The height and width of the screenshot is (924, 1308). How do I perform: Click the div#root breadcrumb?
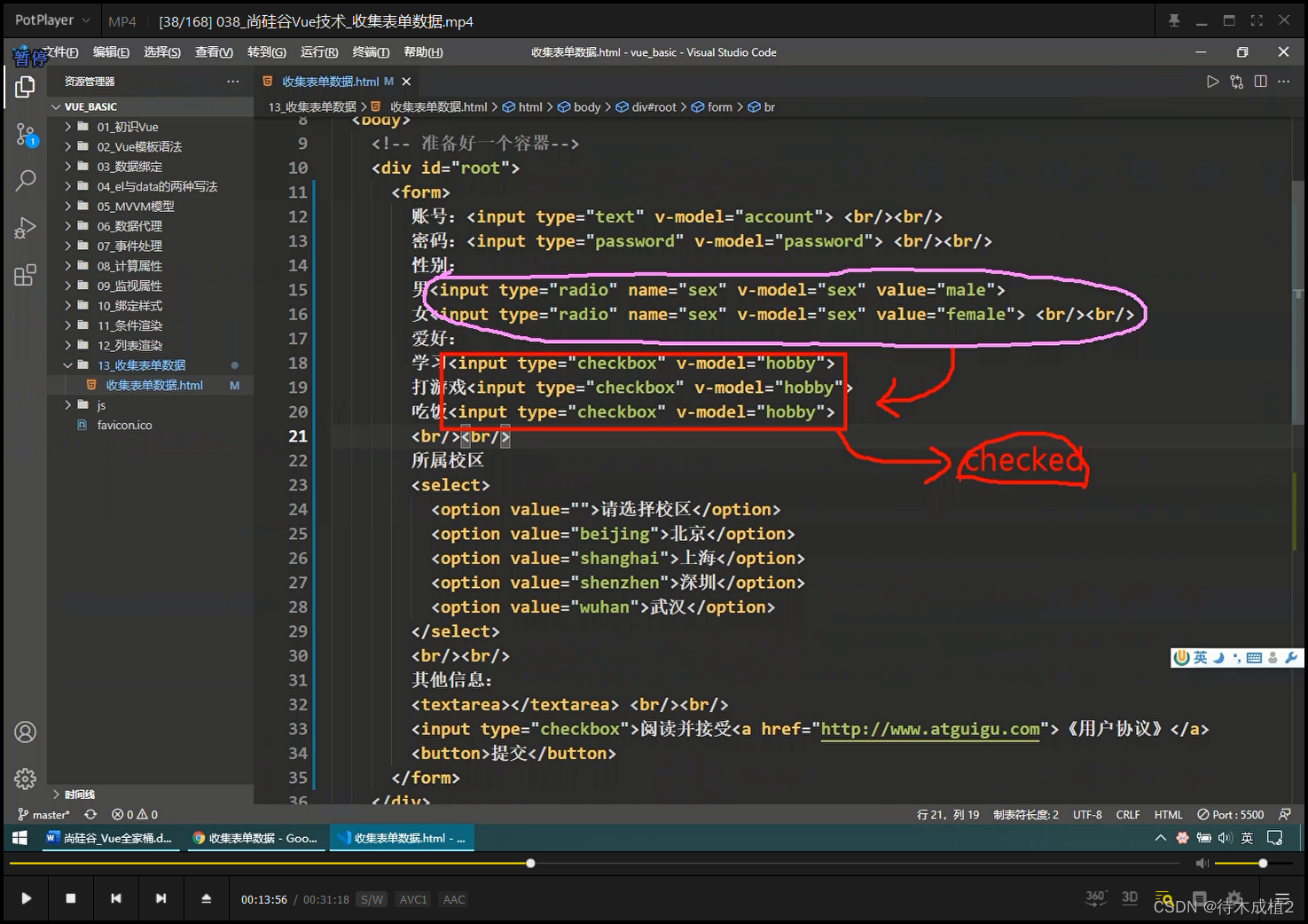(x=646, y=106)
